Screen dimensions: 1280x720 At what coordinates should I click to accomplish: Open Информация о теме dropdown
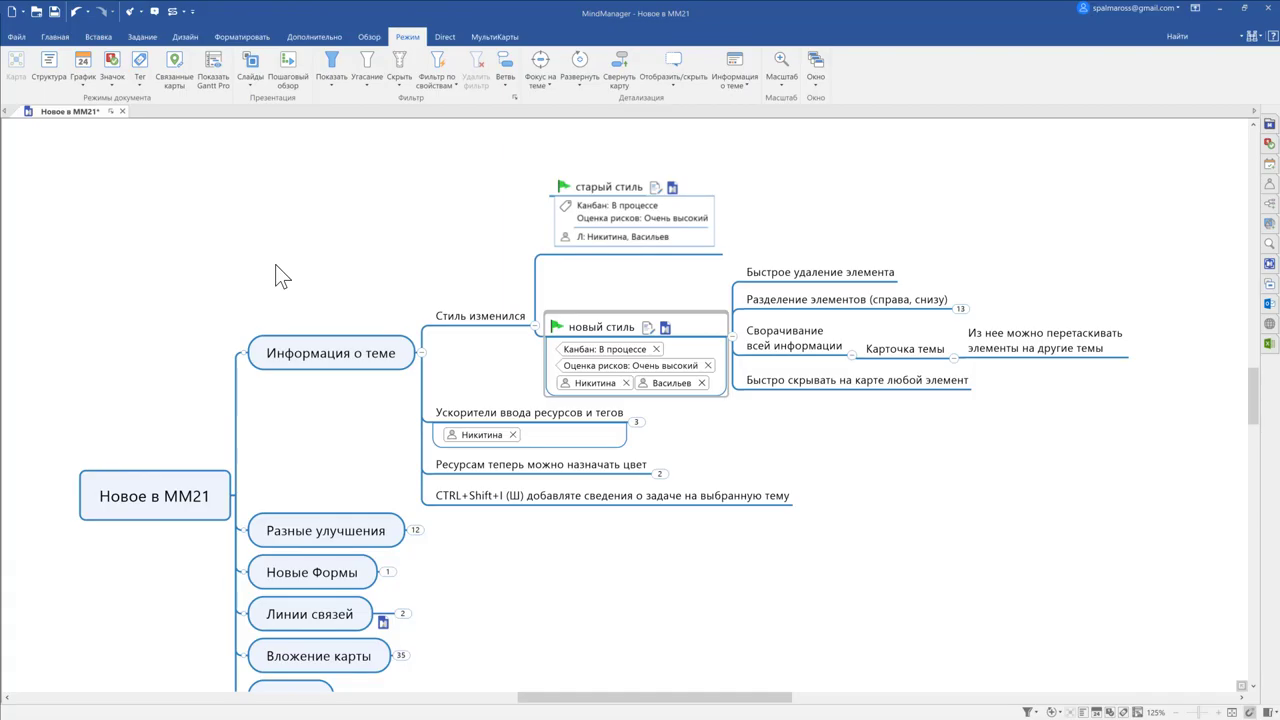[x=735, y=71]
